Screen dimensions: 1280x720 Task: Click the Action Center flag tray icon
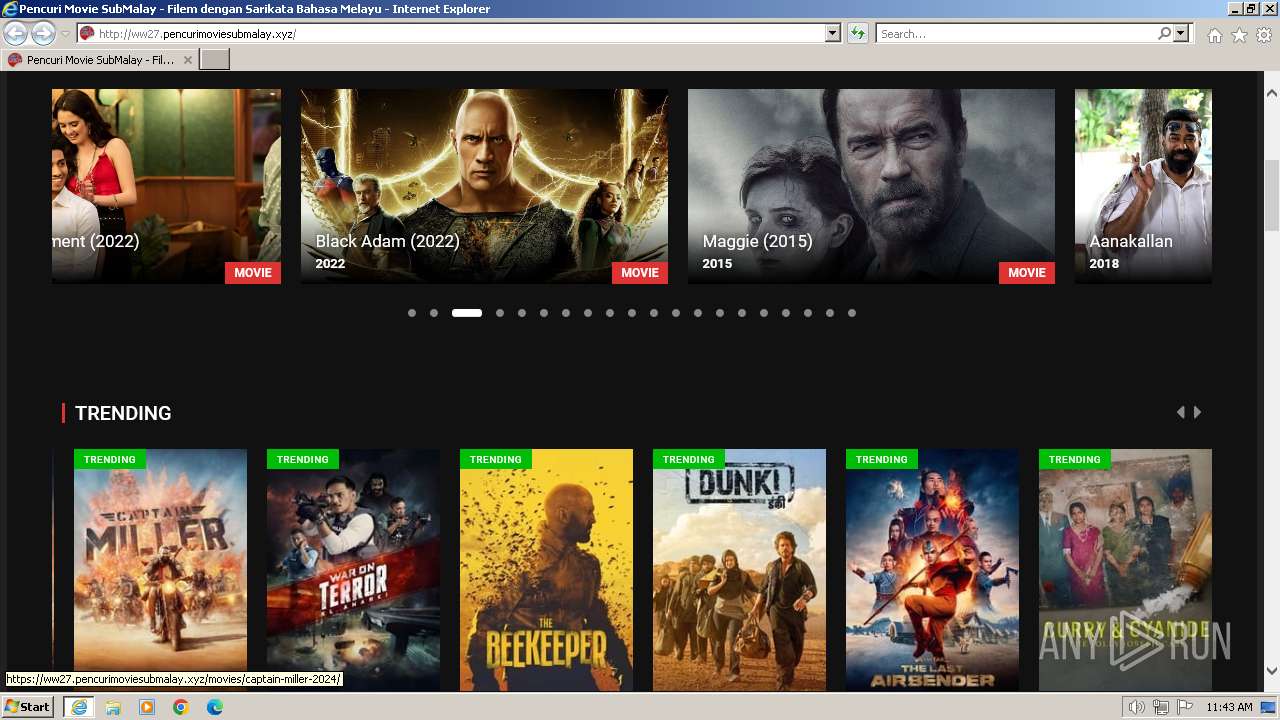point(1184,707)
